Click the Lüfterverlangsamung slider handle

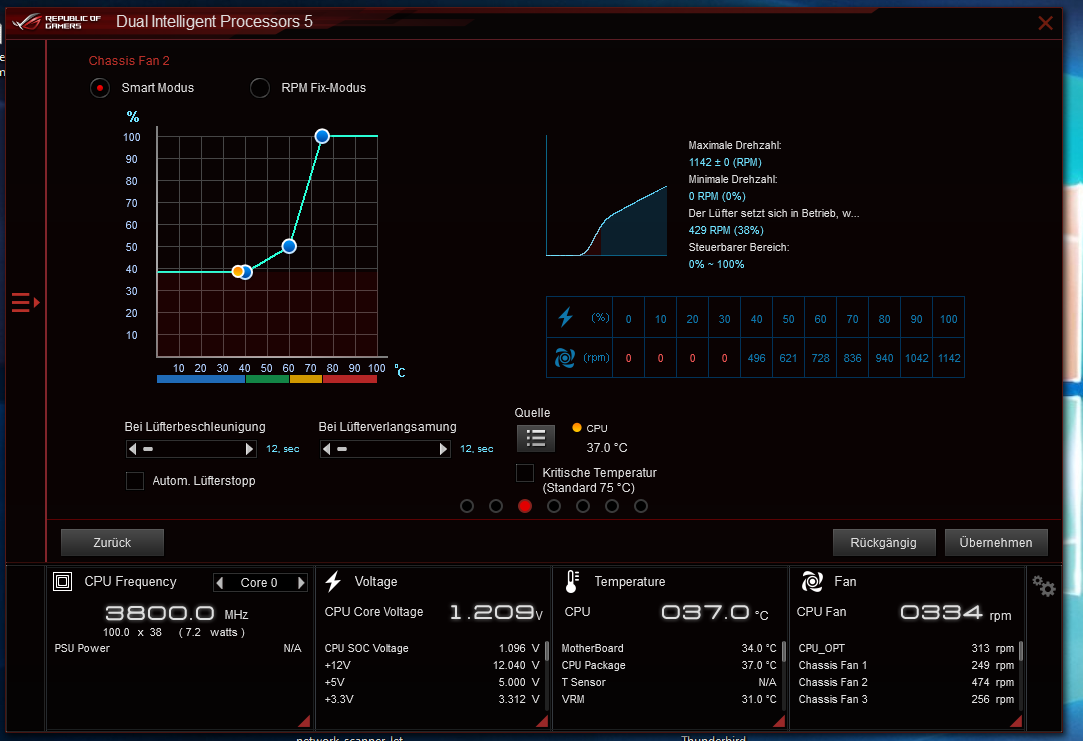point(342,449)
